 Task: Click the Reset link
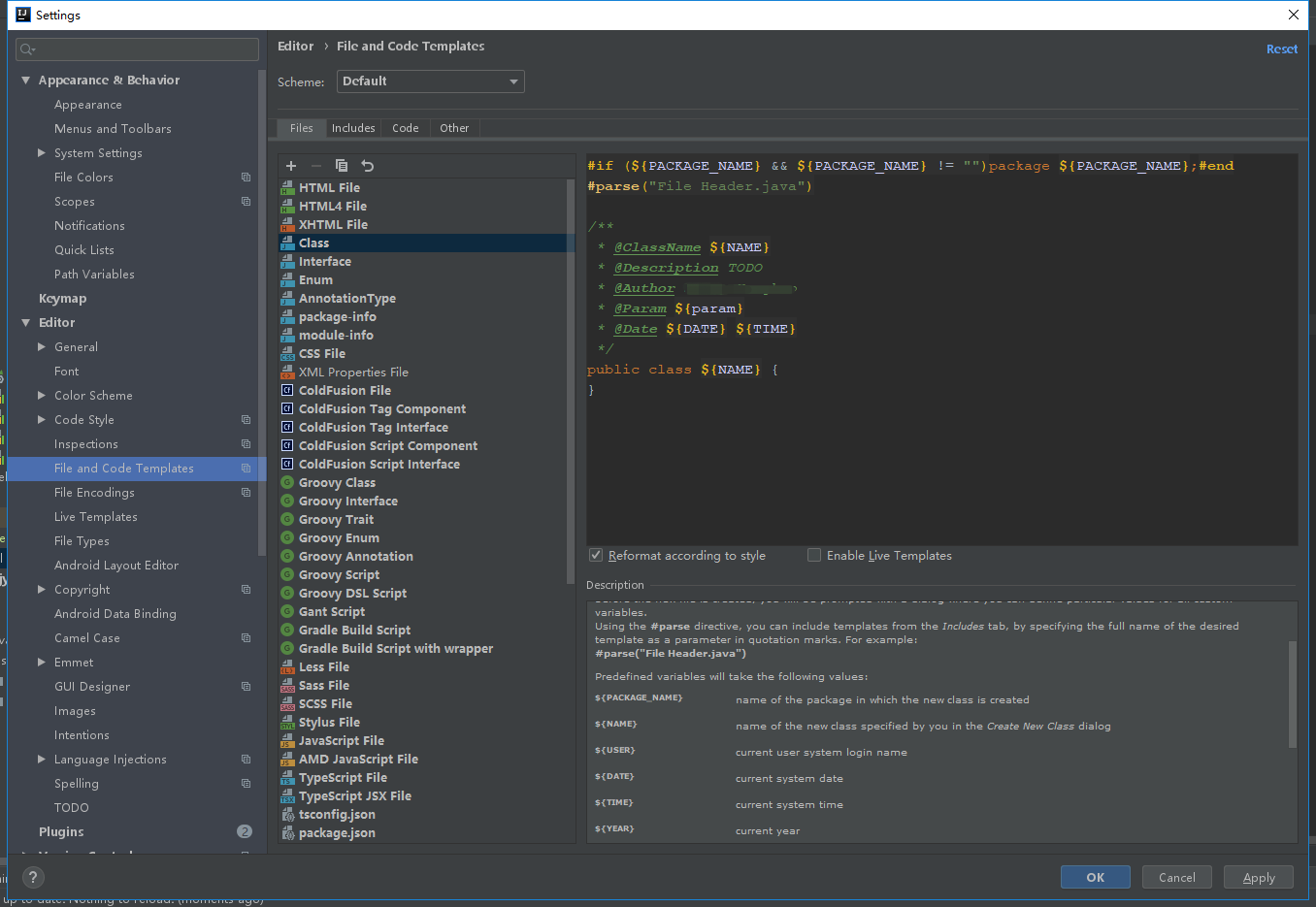(x=1281, y=49)
